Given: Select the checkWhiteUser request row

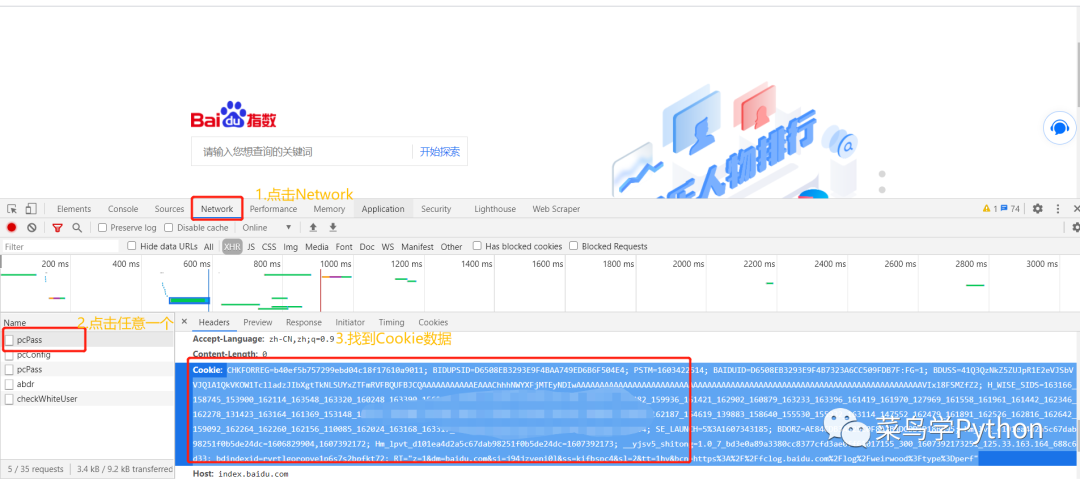Looking at the screenshot, I should pyautogui.click(x=87, y=399).
